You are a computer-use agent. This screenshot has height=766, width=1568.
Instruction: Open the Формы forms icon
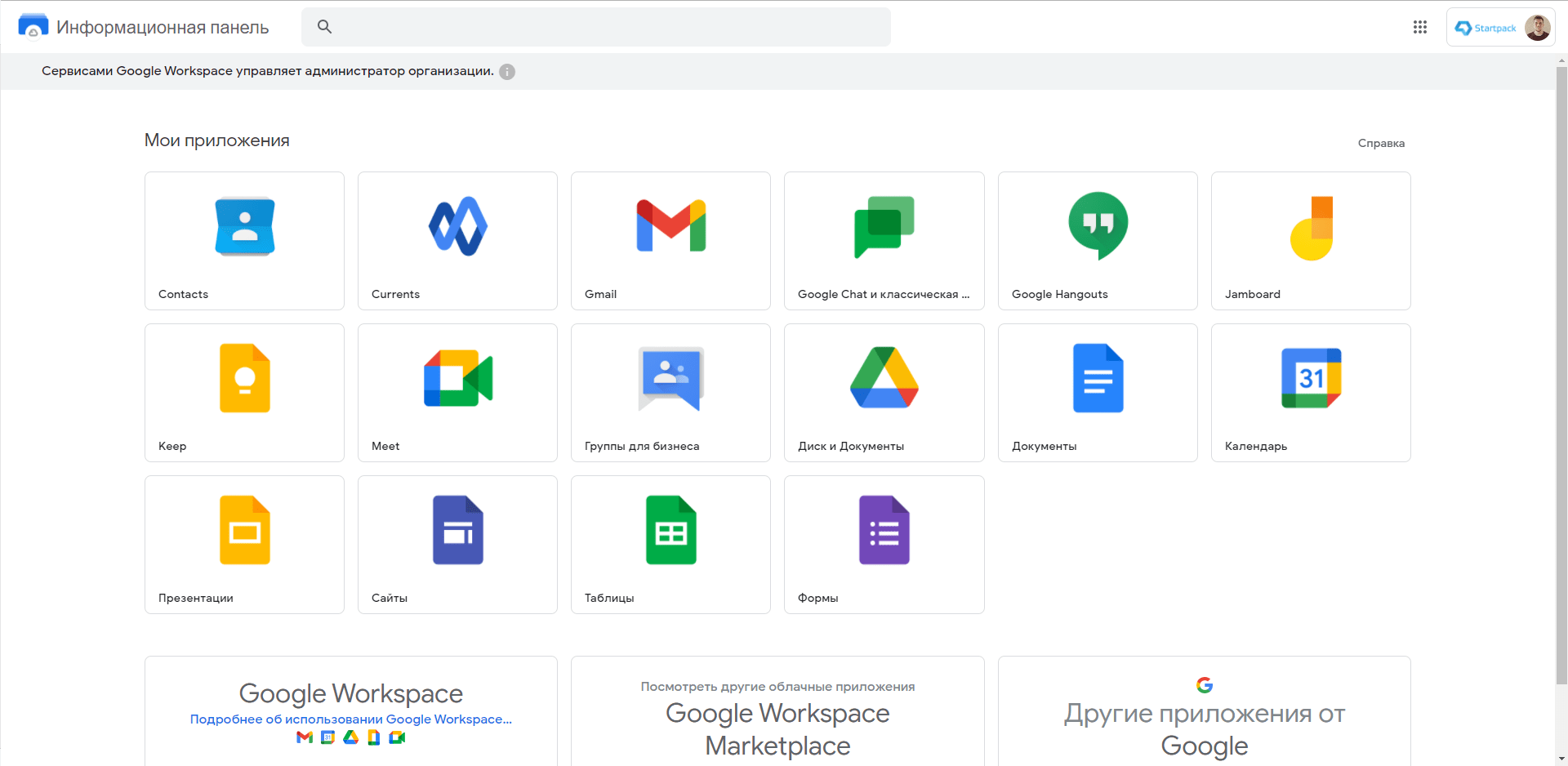pyautogui.click(x=884, y=530)
